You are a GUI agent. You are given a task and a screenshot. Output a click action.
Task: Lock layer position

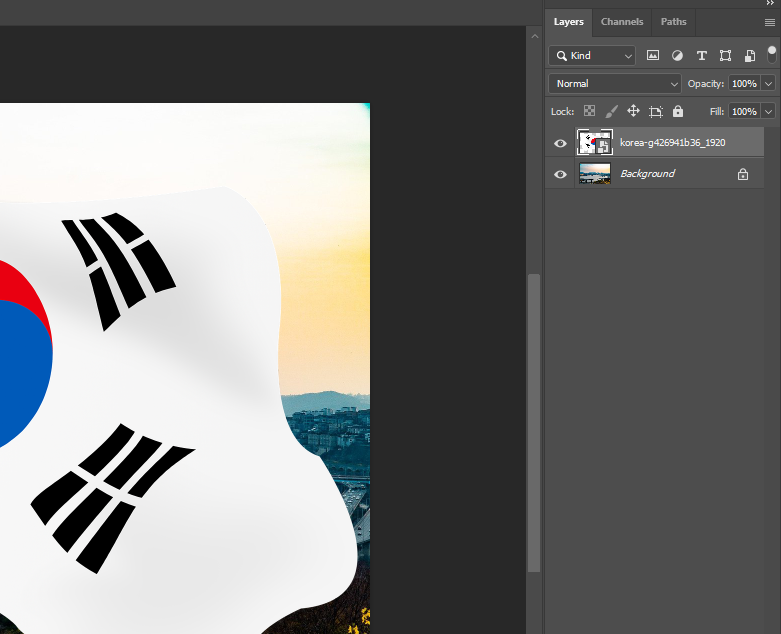coord(633,111)
